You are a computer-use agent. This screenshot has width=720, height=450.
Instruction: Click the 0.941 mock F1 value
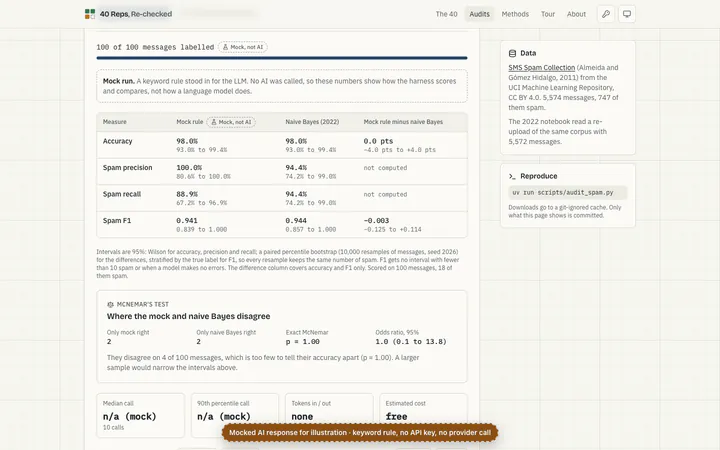pos(187,221)
